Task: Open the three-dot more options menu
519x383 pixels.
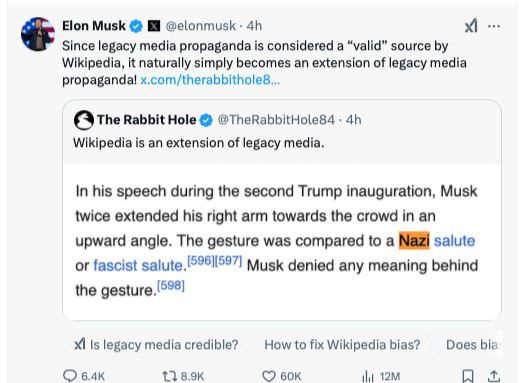Action: (494, 26)
